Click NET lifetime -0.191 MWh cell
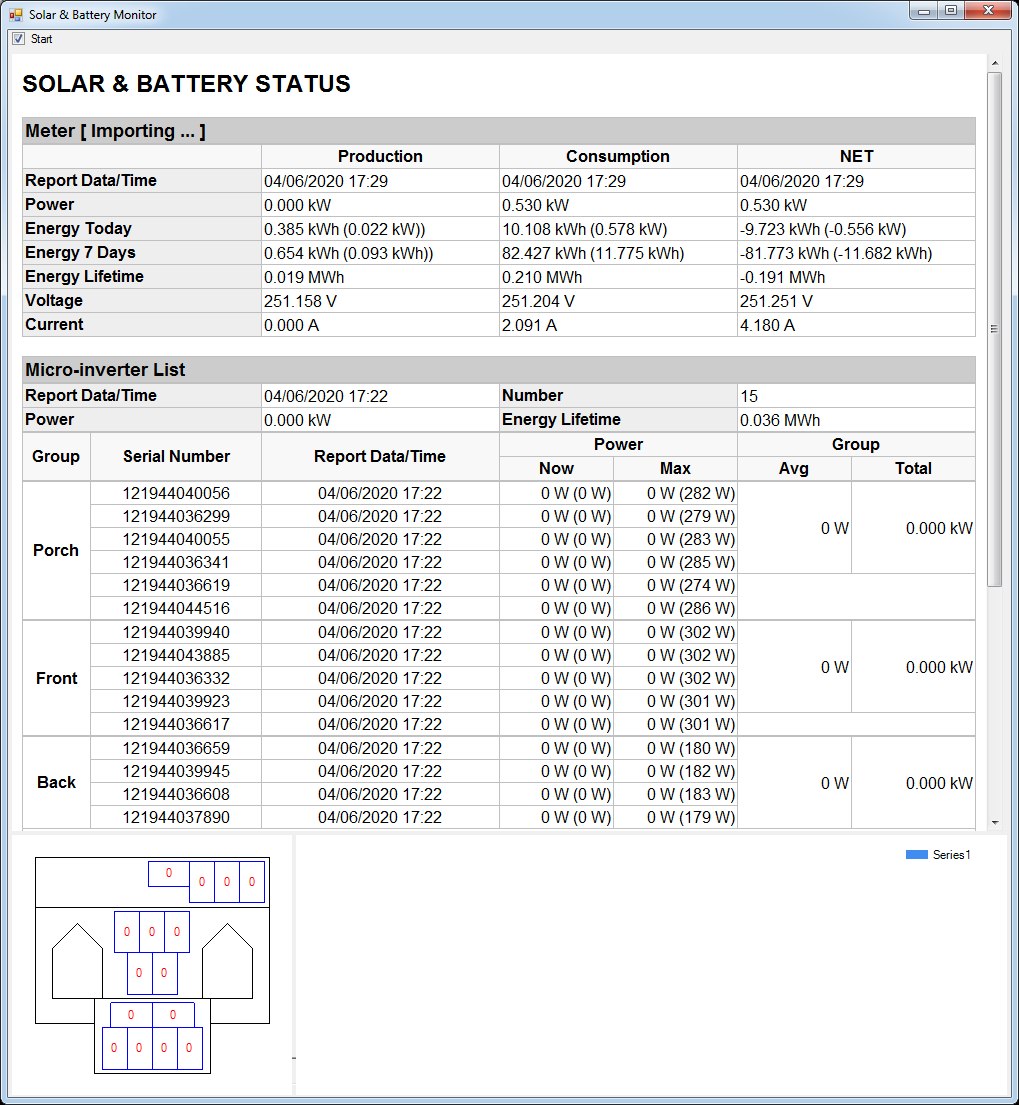 point(856,277)
